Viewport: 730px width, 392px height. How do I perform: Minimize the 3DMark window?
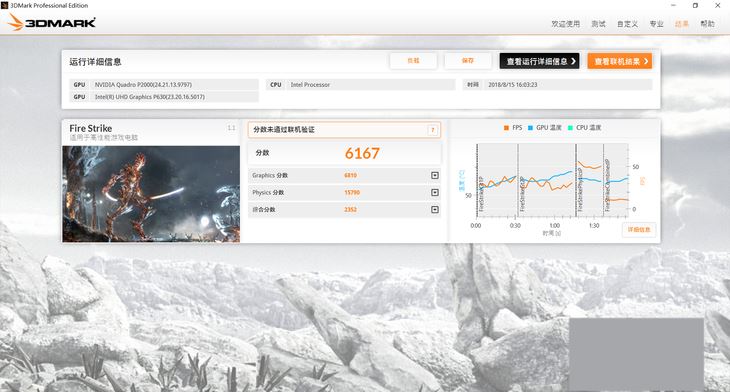coord(673,5)
